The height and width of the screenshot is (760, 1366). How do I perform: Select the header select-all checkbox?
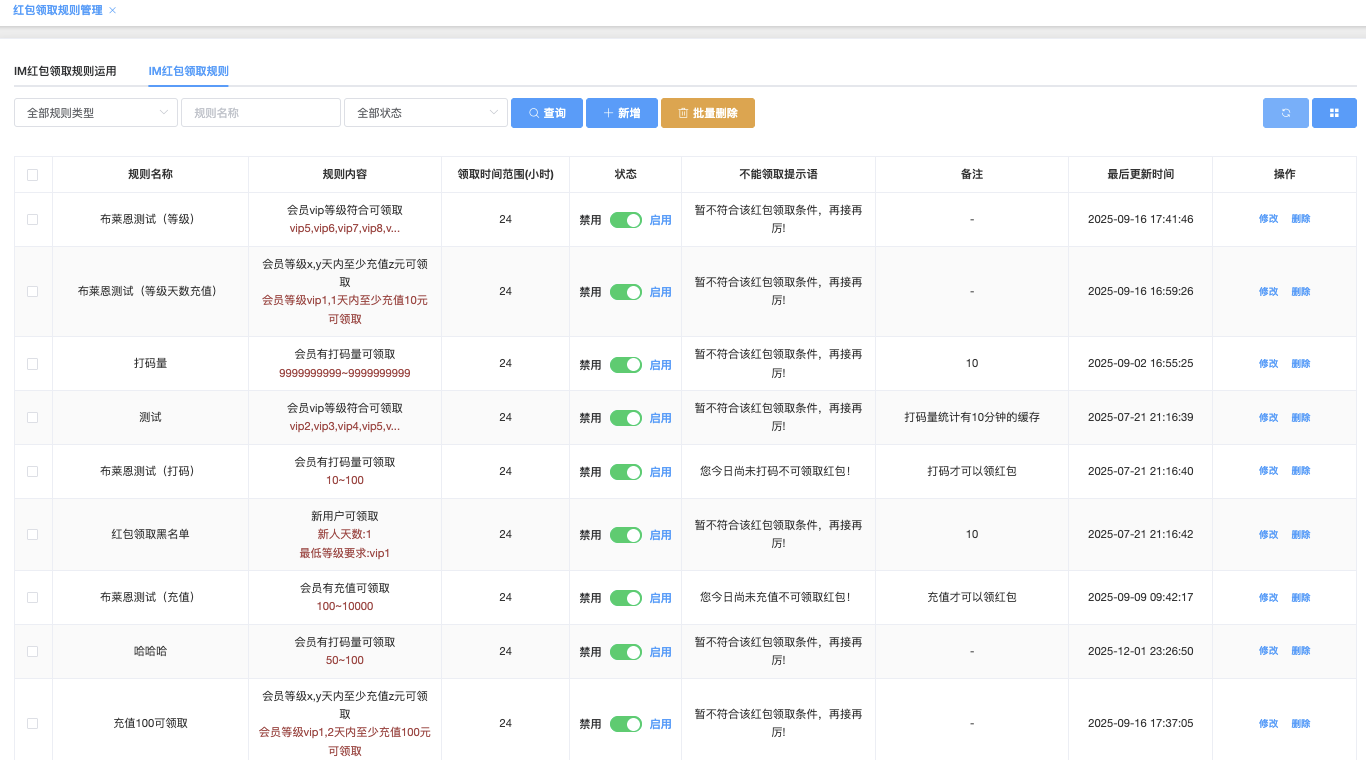pos(33,175)
